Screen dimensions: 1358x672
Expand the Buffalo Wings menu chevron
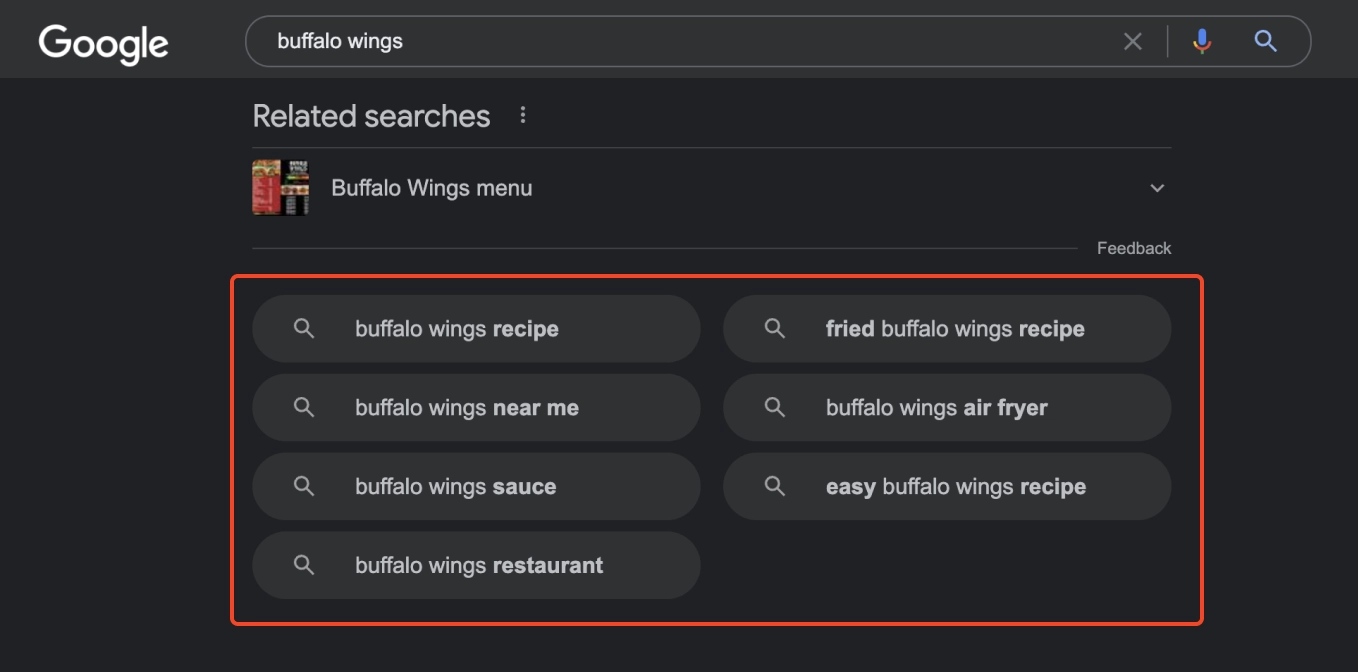tap(1157, 188)
